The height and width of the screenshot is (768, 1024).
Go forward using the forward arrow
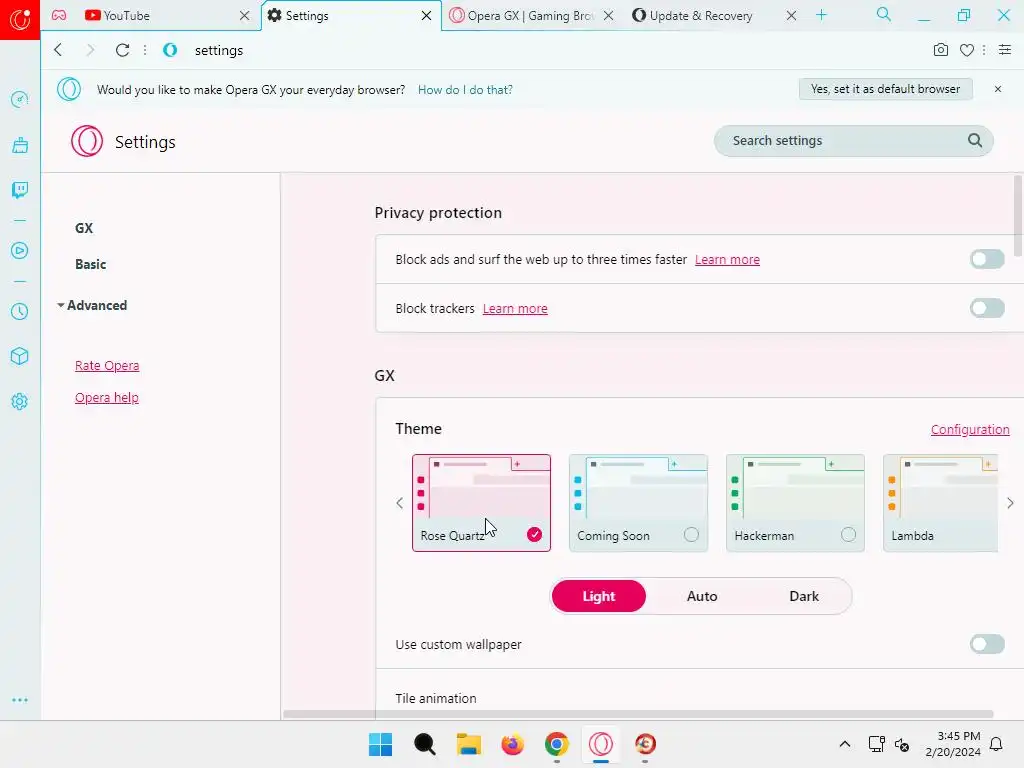coord(90,50)
